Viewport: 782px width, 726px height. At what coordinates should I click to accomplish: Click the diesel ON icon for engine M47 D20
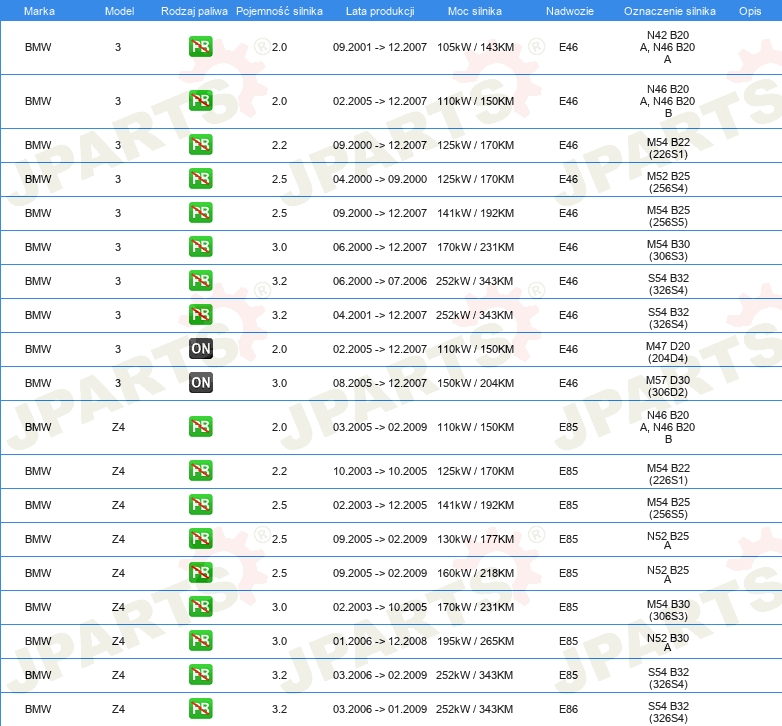[x=201, y=349]
